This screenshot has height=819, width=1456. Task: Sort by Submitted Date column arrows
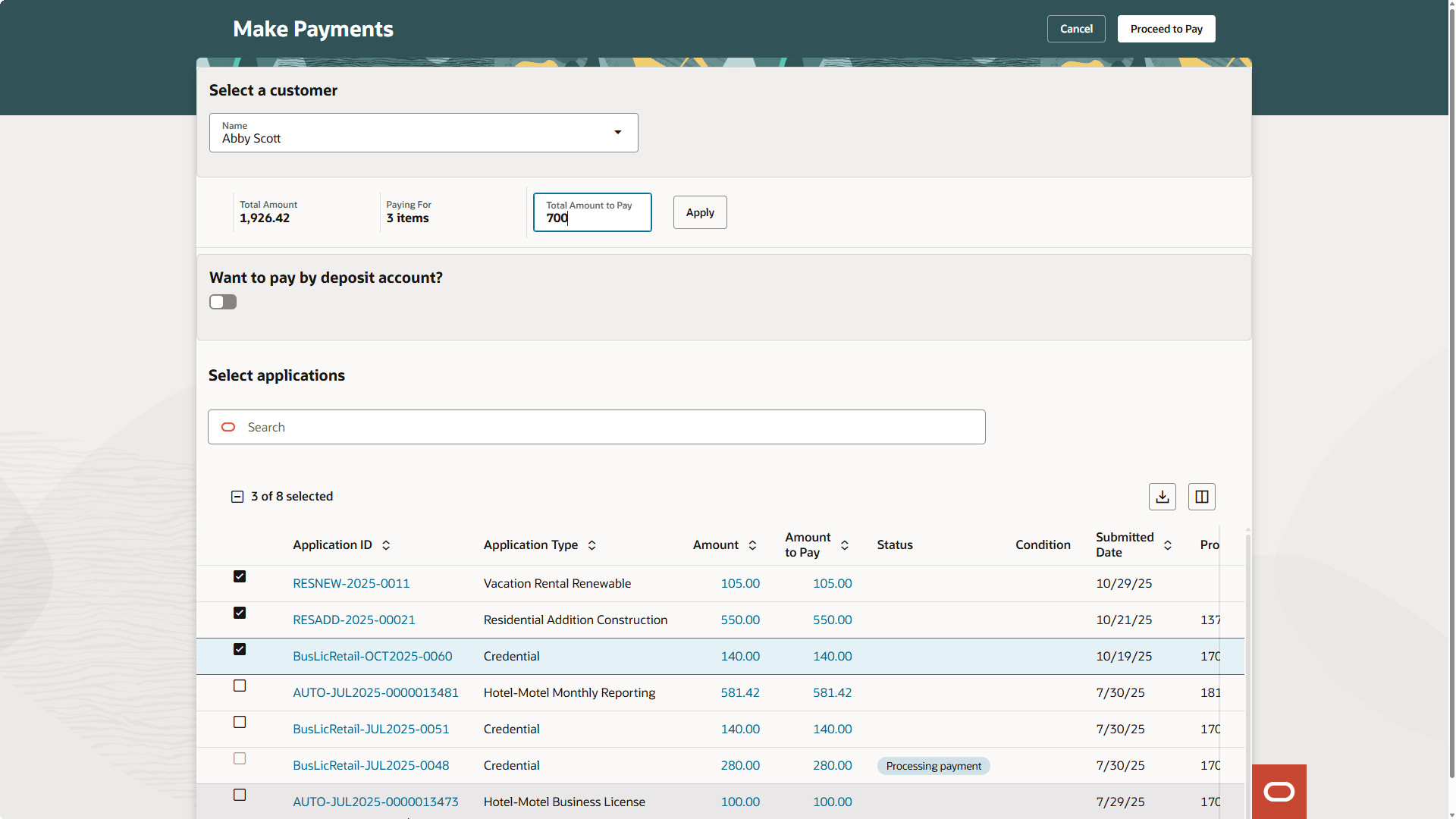click(1168, 545)
